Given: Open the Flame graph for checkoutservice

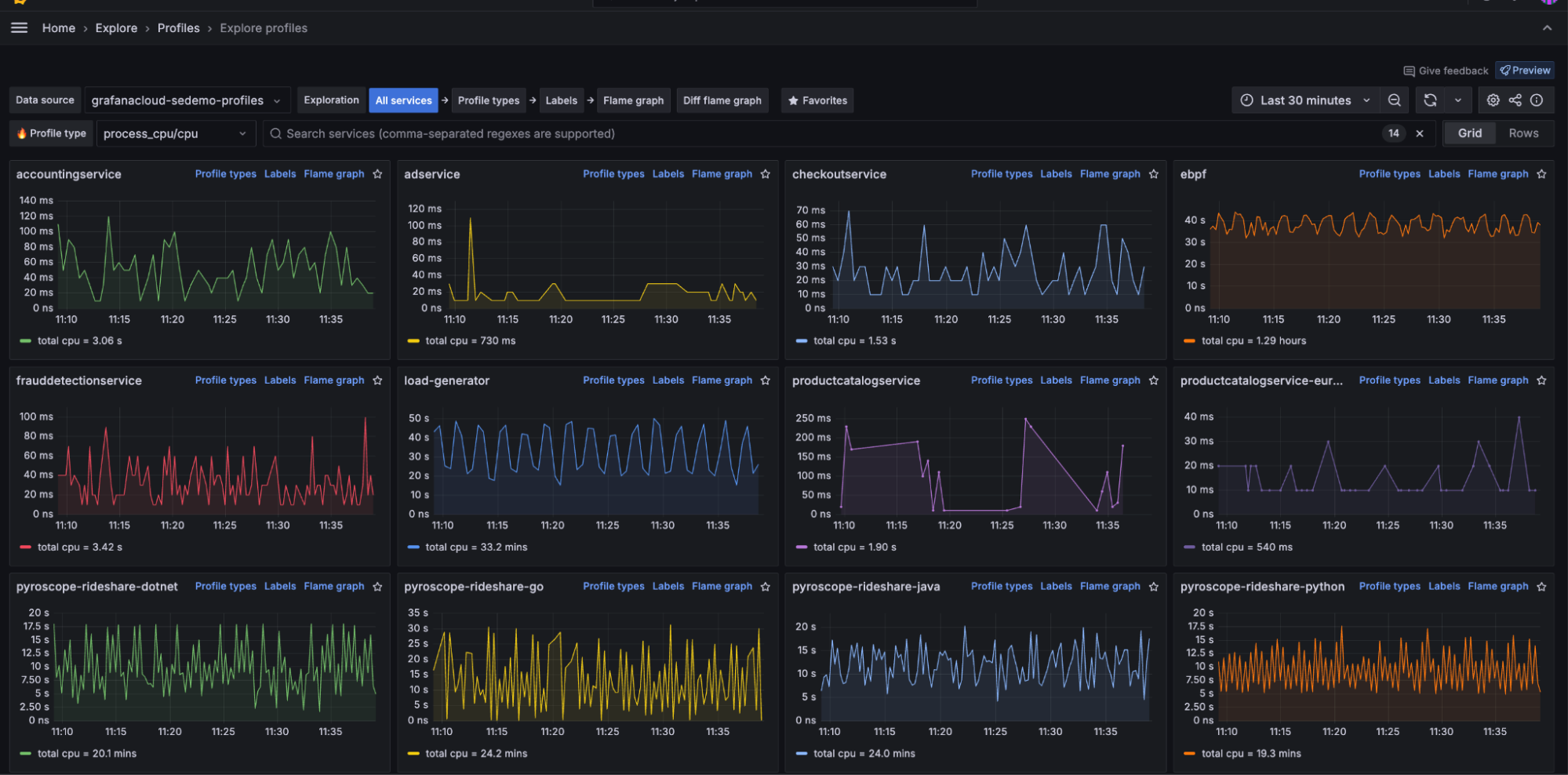Looking at the screenshot, I should click(1110, 173).
